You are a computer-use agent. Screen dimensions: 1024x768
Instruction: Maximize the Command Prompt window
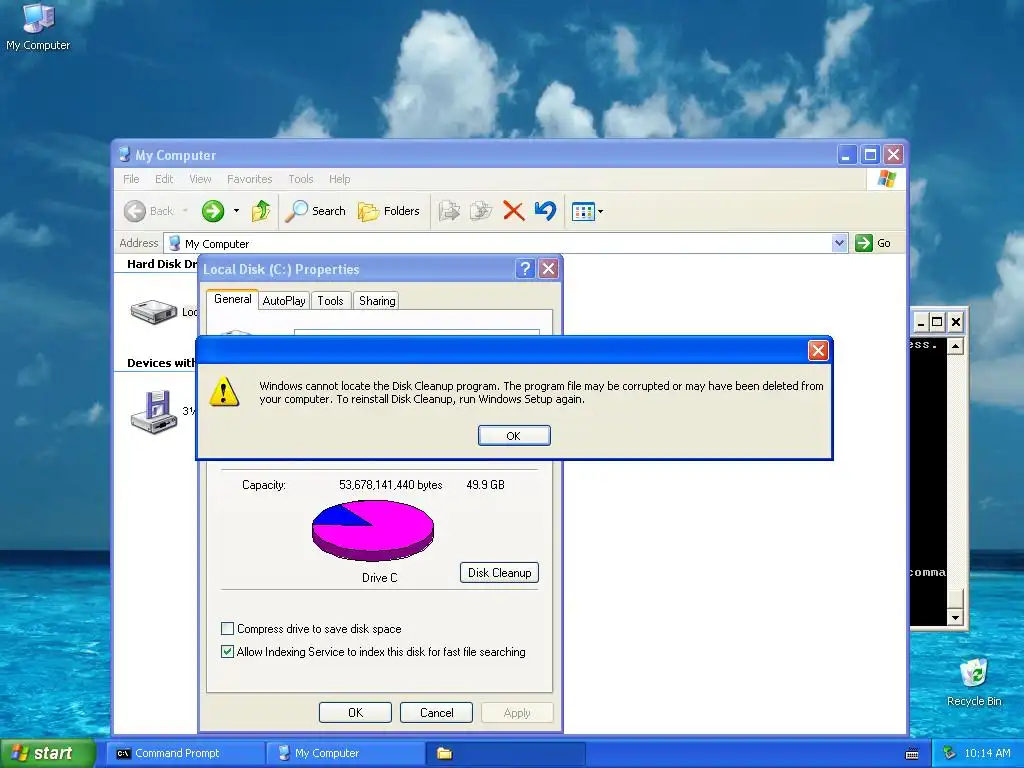click(937, 321)
